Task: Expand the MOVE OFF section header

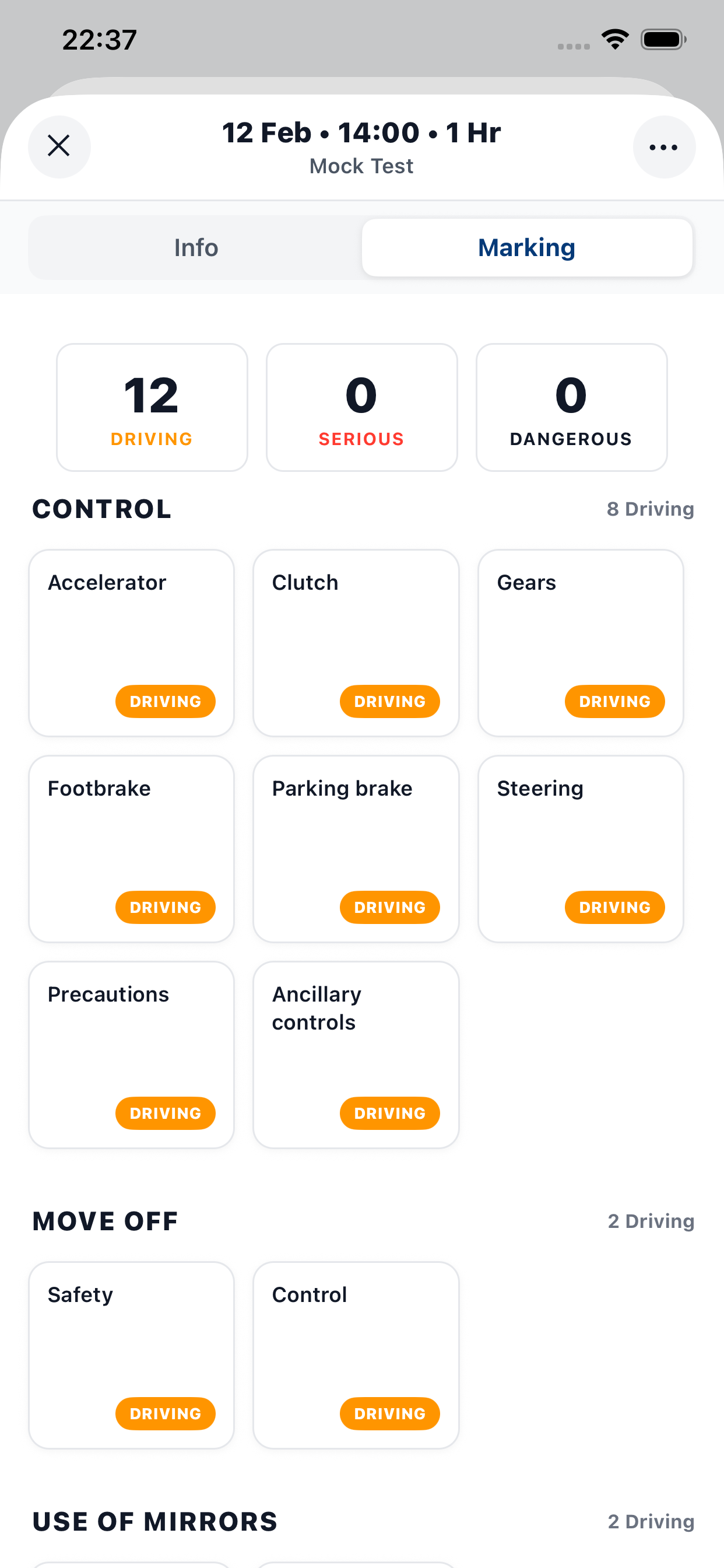Action: click(104, 1221)
